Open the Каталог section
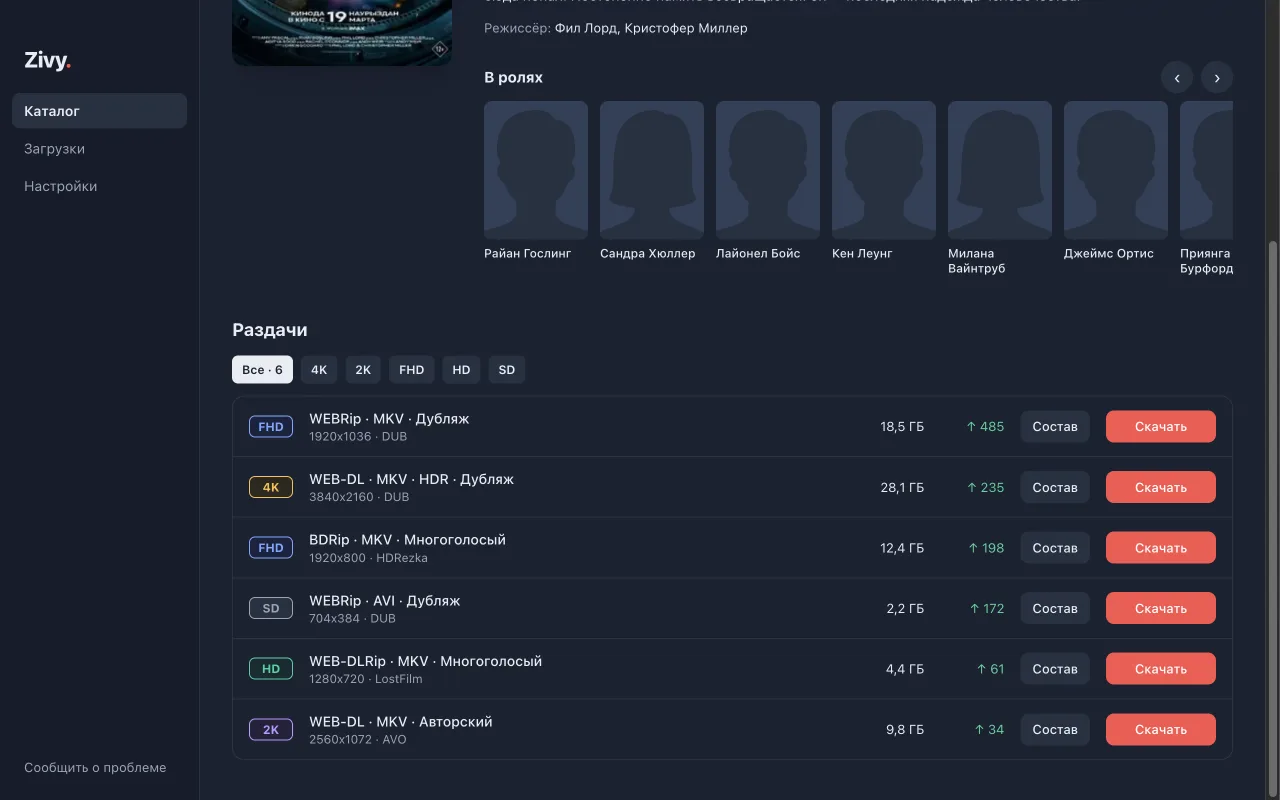Viewport: 1280px width, 800px height. [x=99, y=111]
